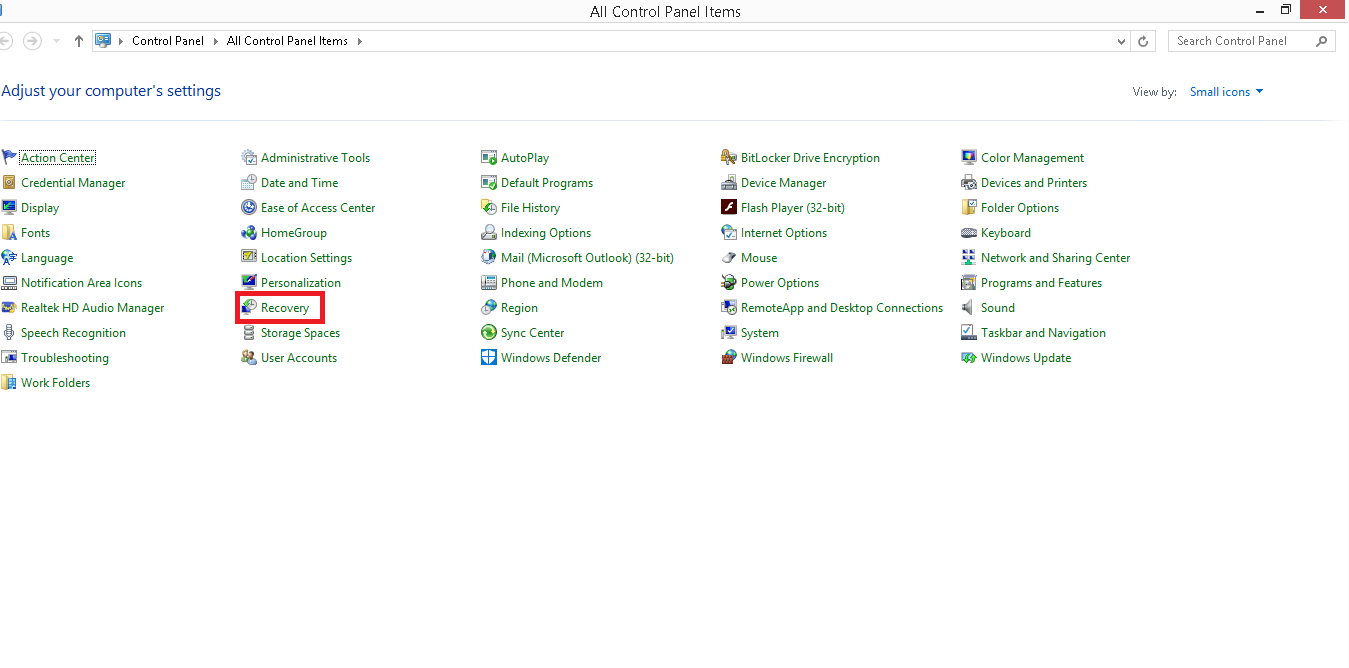Open the Recovery link
The width and height of the screenshot is (1349, 668).
tap(285, 308)
